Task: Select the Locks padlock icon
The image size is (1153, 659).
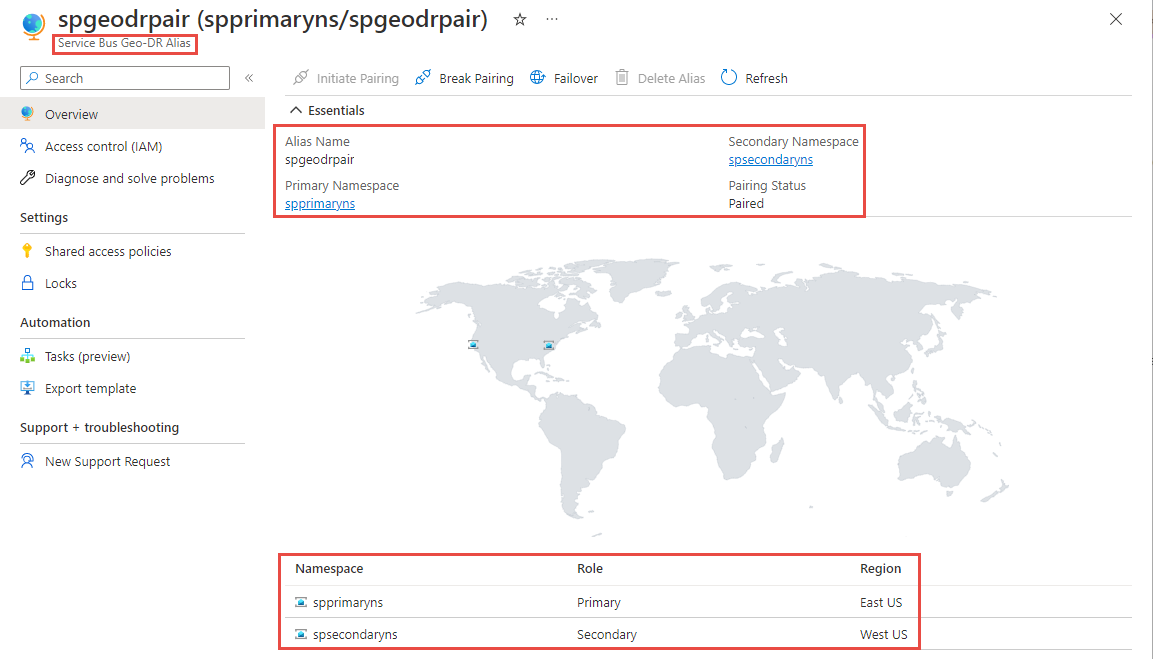Action: tap(28, 283)
